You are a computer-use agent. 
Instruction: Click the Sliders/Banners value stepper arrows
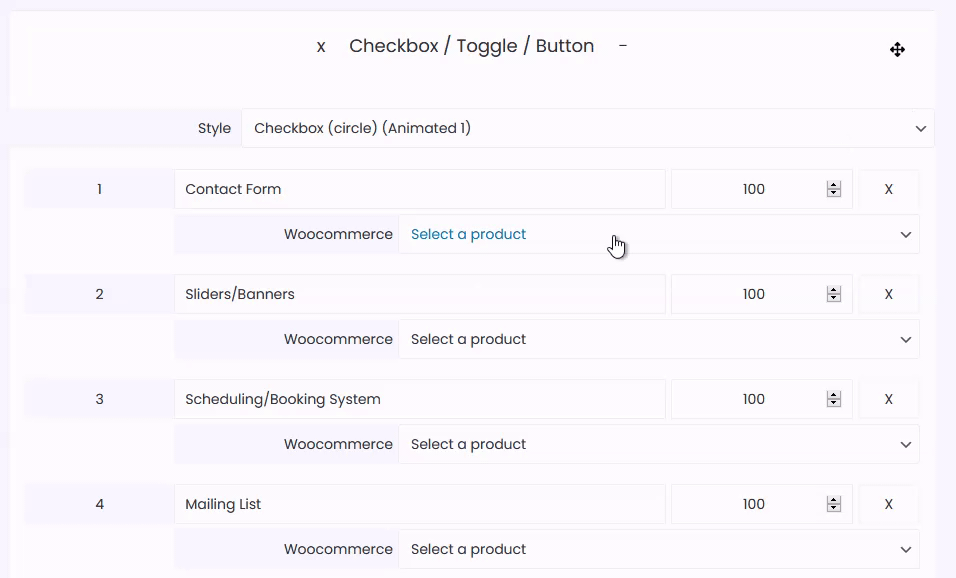[x=833, y=294]
